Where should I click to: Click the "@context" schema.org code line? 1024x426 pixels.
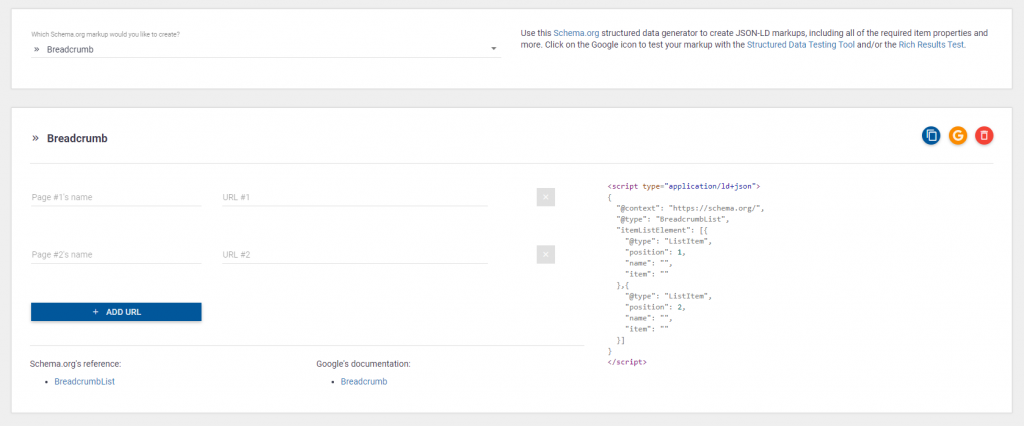tap(690, 208)
